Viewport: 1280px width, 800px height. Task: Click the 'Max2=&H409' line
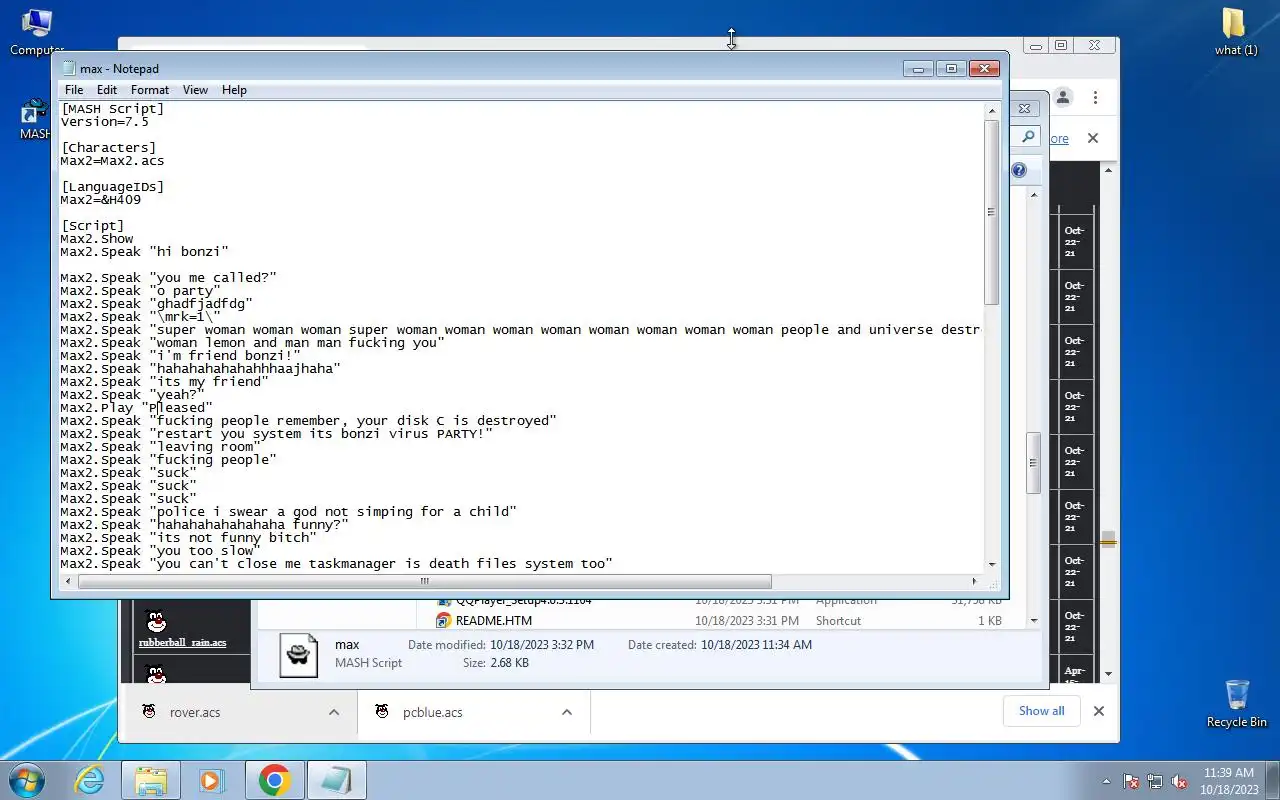tap(100, 200)
